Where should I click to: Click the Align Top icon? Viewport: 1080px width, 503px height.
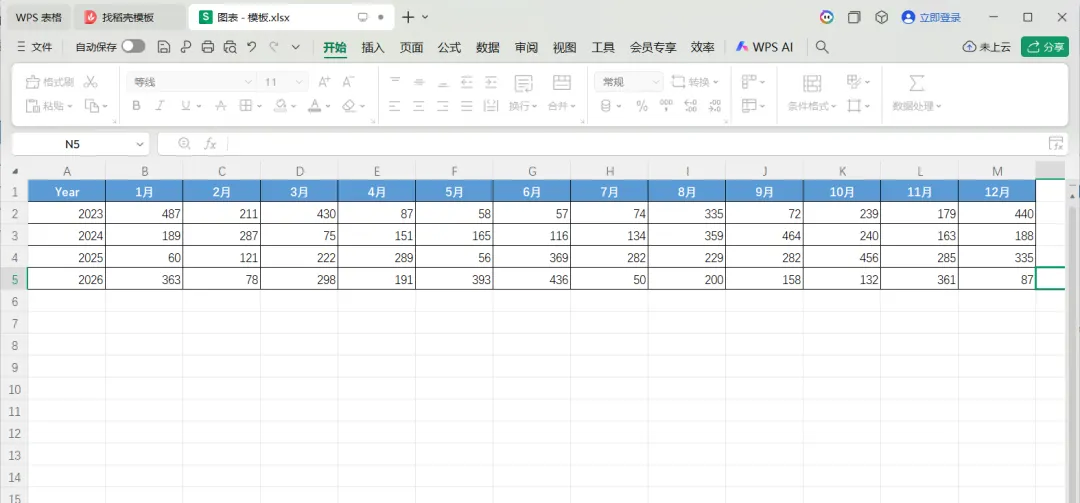point(395,82)
